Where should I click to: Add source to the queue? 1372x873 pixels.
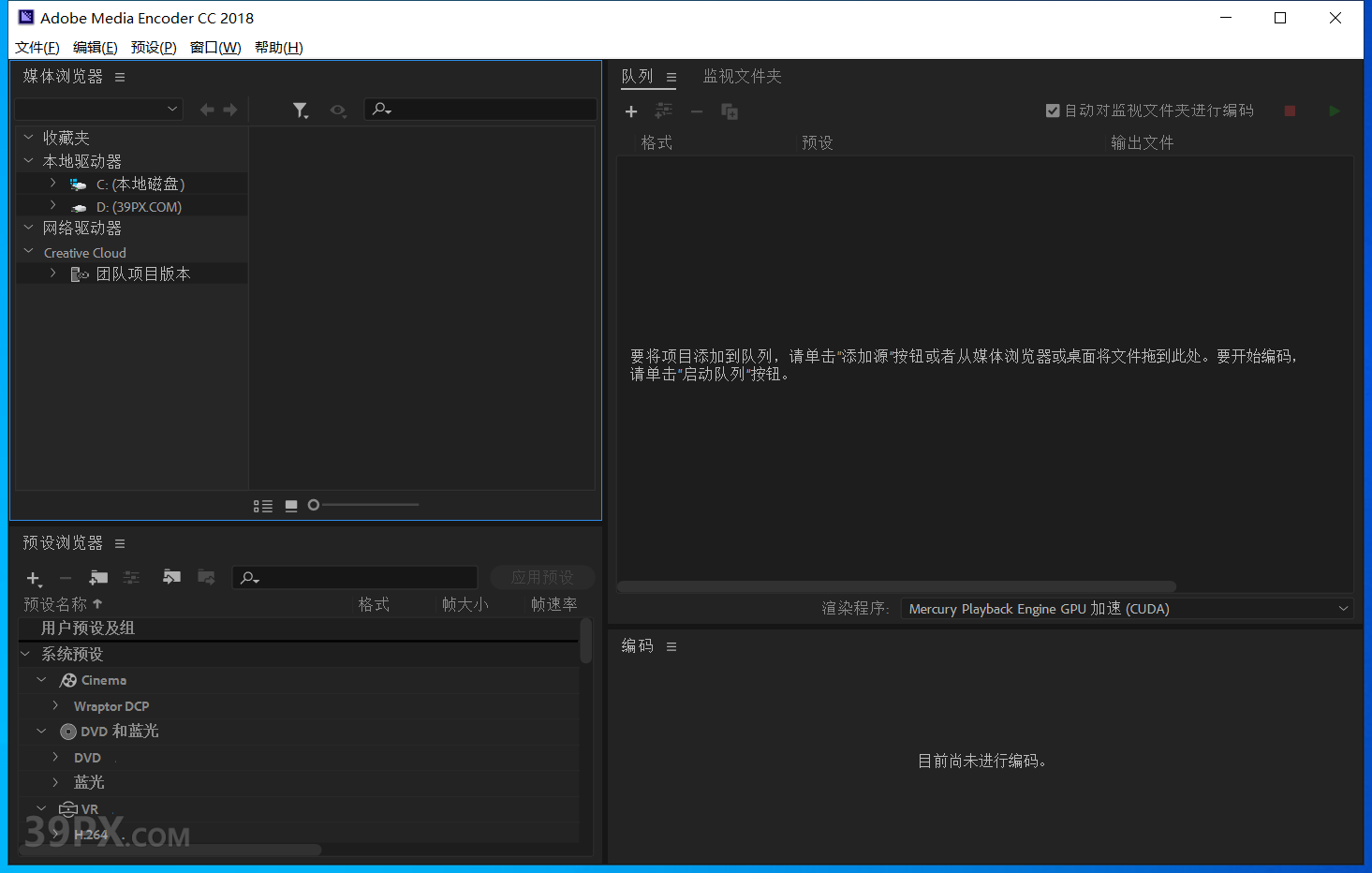631,111
